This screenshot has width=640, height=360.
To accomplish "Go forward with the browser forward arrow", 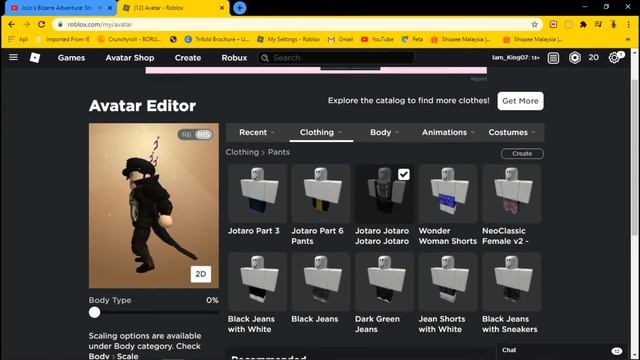I will 27,24.
